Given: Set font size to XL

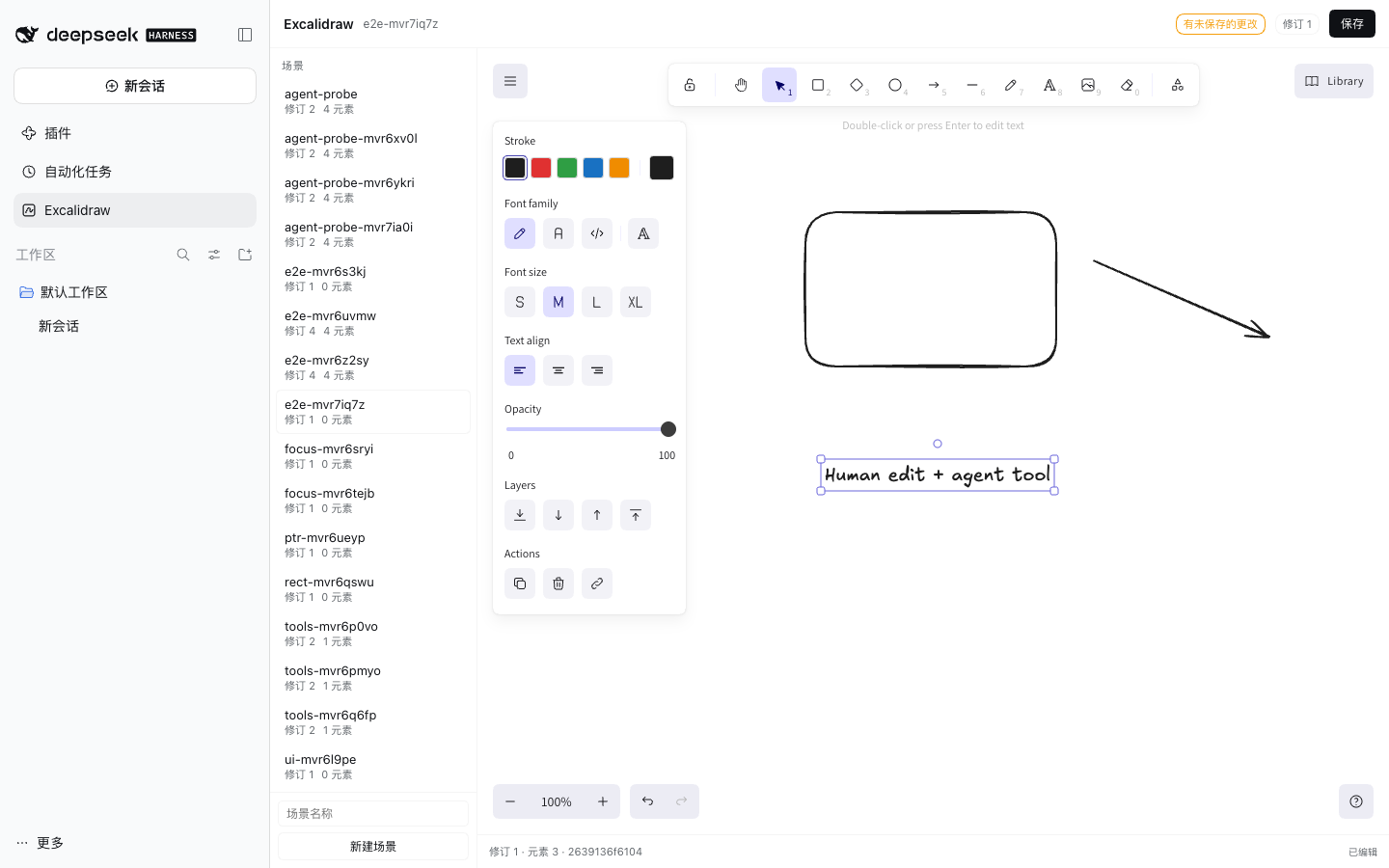Looking at the screenshot, I should click(x=636, y=302).
